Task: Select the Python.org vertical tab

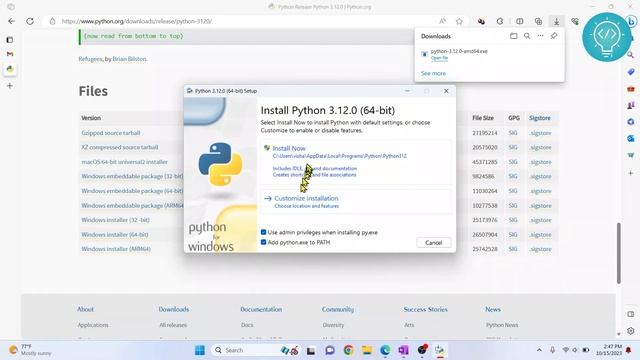Action: click(10, 69)
